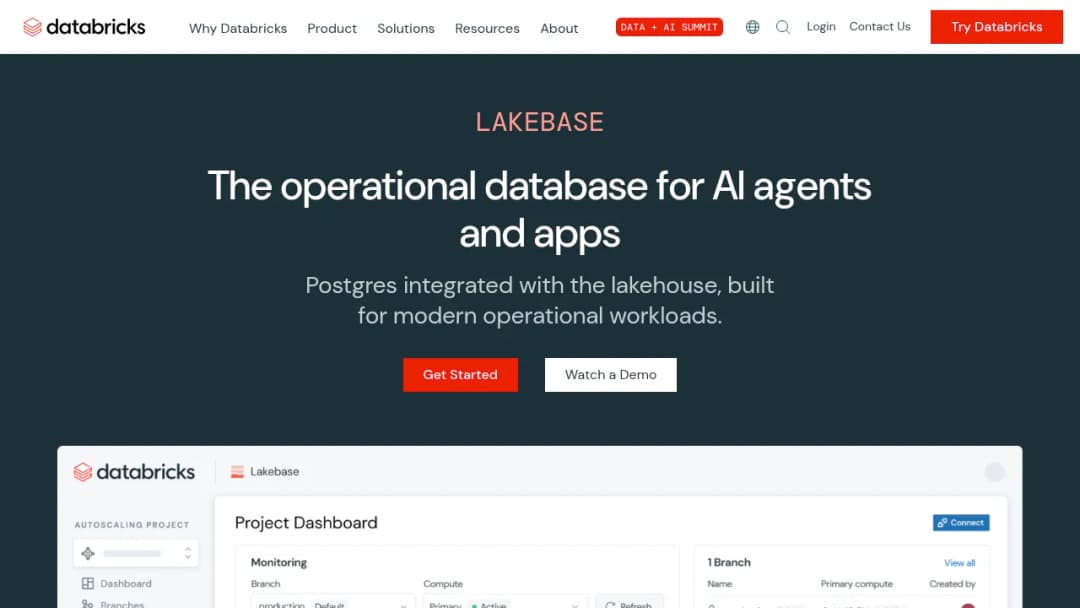
Task: Click the Lakebase label in dashboard header
Action: pos(274,472)
